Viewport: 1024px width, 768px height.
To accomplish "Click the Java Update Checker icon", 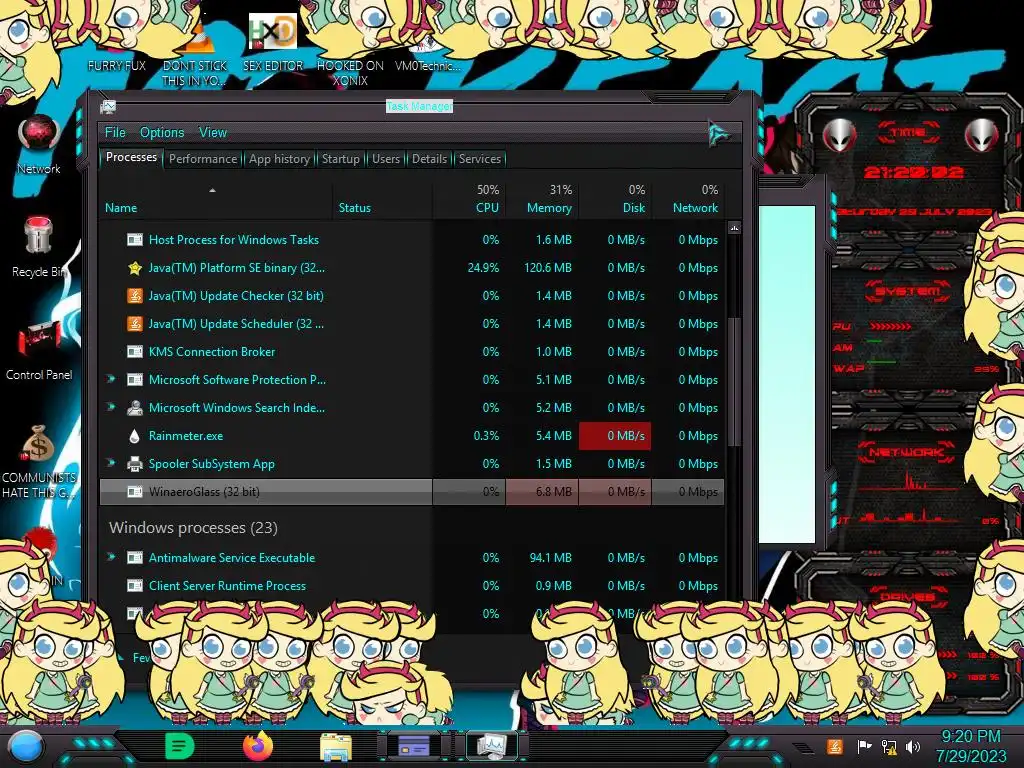I will click(x=135, y=296).
